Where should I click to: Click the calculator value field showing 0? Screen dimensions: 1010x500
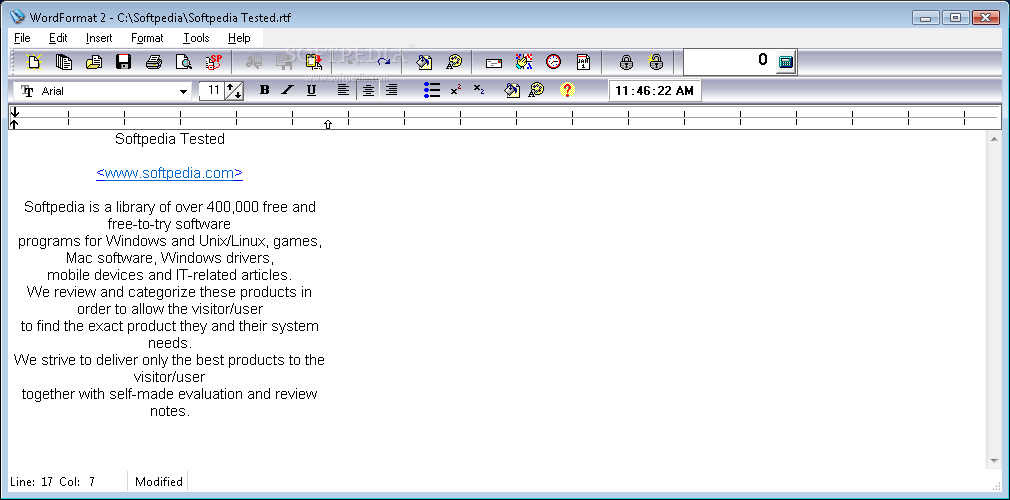[x=729, y=62]
